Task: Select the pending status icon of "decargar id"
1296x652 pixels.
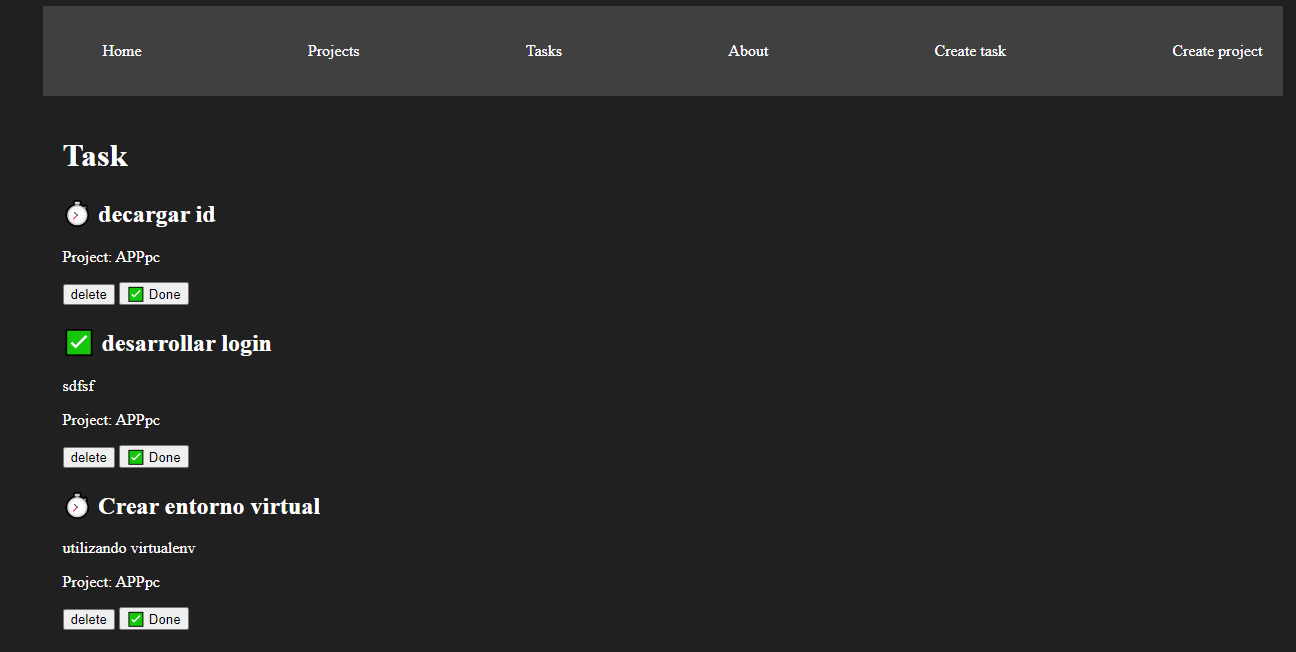Action: click(x=77, y=213)
